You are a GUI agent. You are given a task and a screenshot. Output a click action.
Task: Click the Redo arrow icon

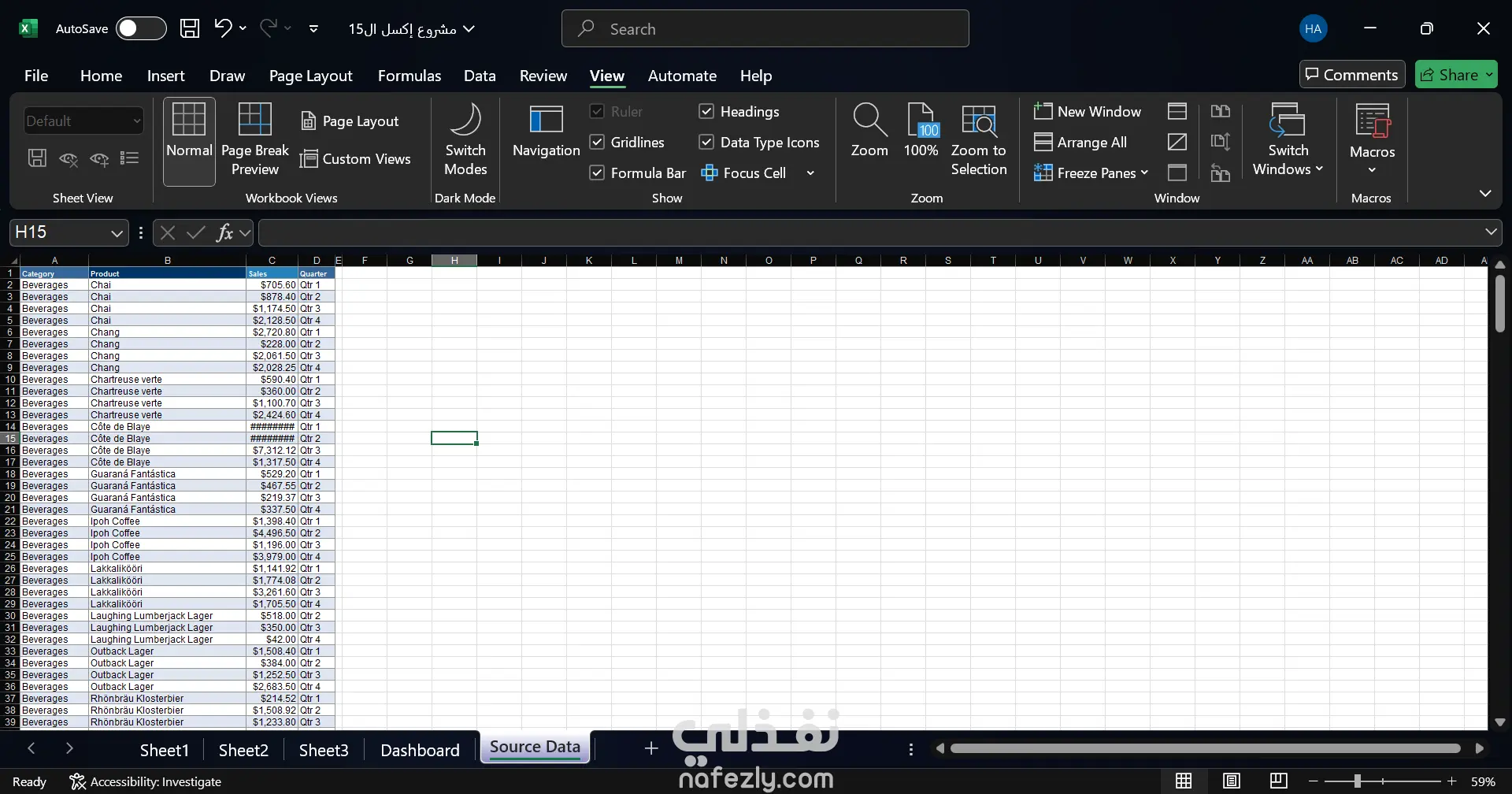point(269,28)
